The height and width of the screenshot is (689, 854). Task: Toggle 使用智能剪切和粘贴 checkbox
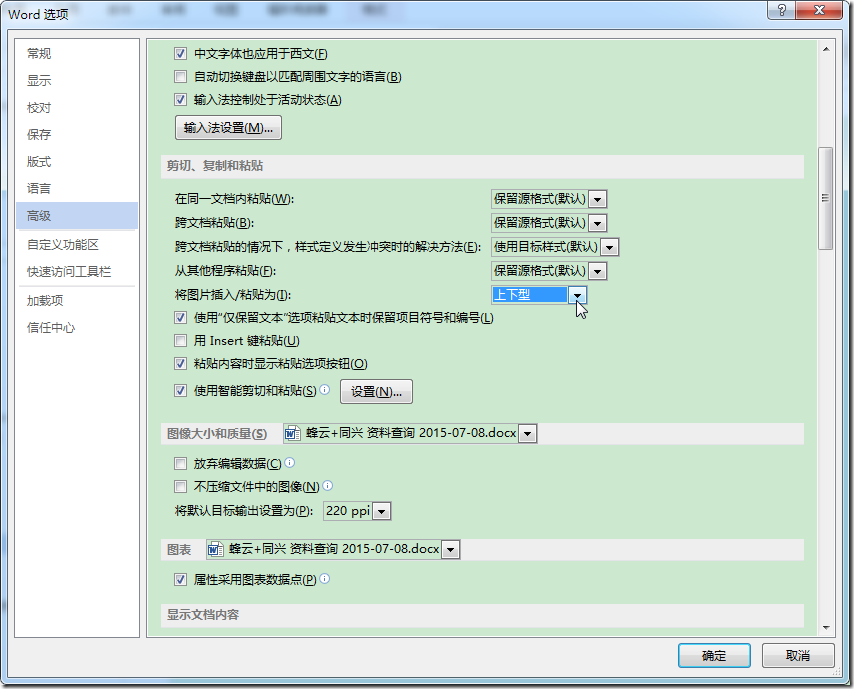click(180, 391)
